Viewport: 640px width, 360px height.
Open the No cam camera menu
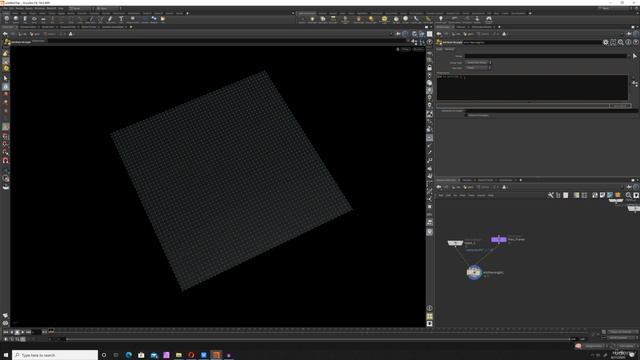click(x=418, y=49)
